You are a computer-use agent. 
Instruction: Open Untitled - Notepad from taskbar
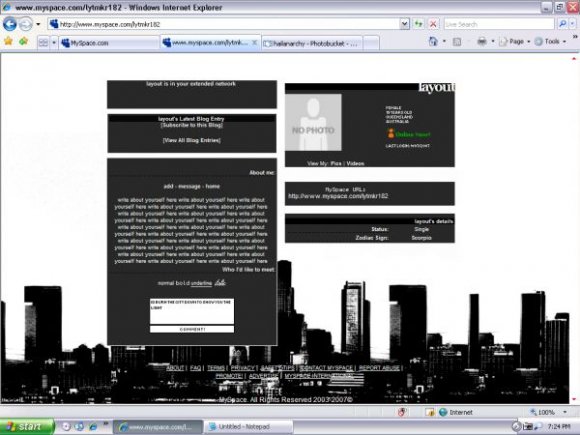point(248,427)
